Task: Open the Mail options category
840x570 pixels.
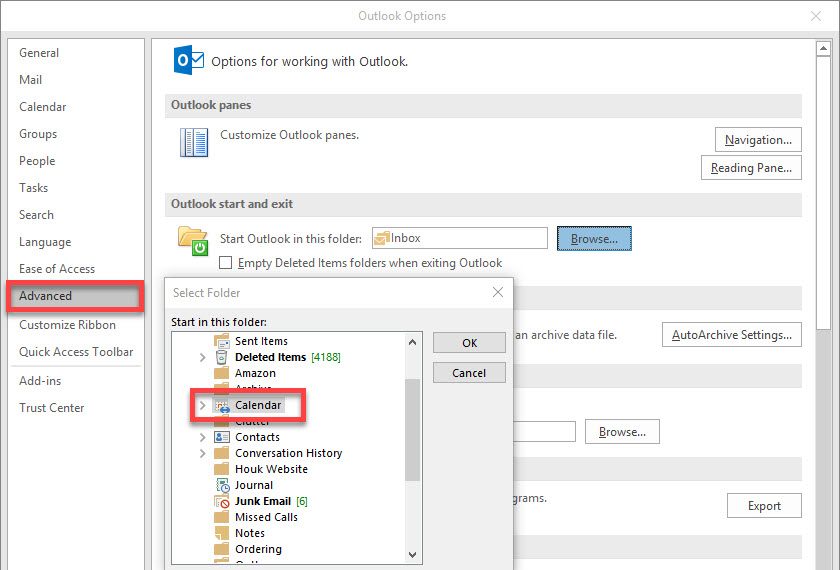Action: pos(31,80)
